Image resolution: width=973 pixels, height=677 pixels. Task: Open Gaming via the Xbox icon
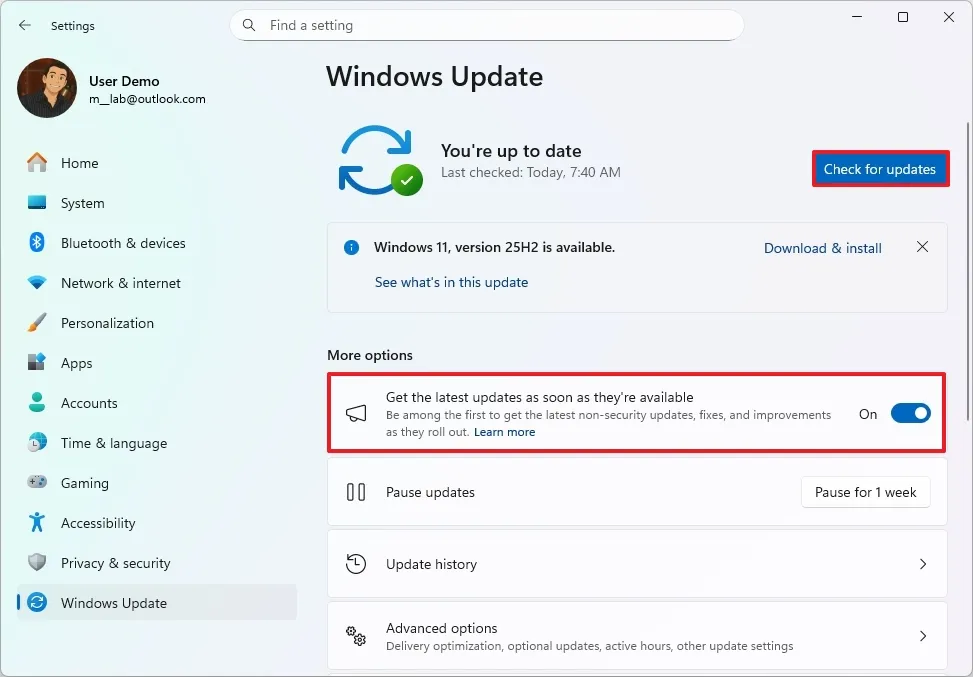click(38, 483)
